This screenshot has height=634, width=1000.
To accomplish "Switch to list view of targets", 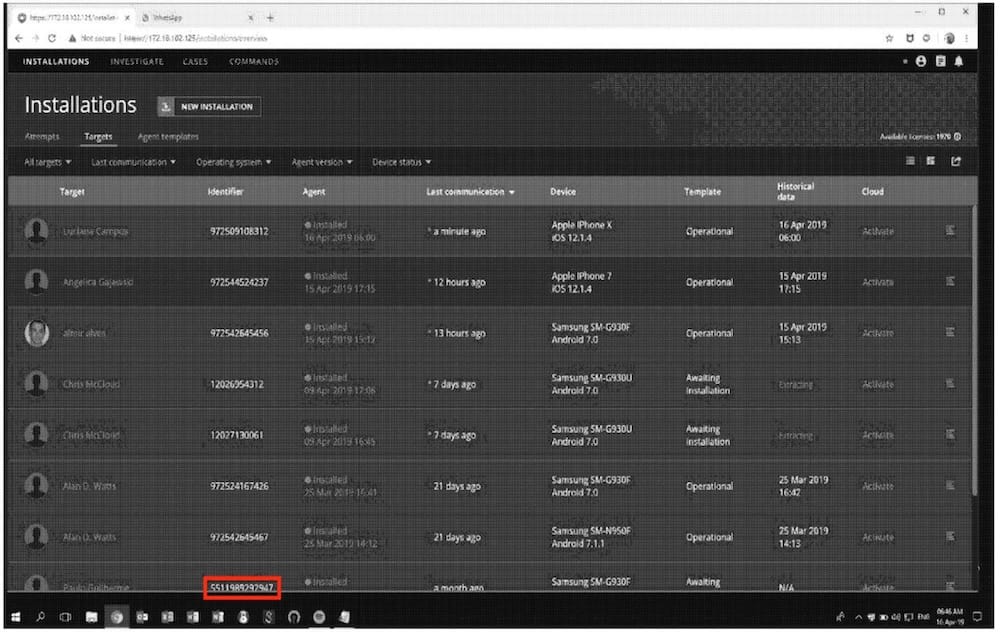I will [909, 162].
